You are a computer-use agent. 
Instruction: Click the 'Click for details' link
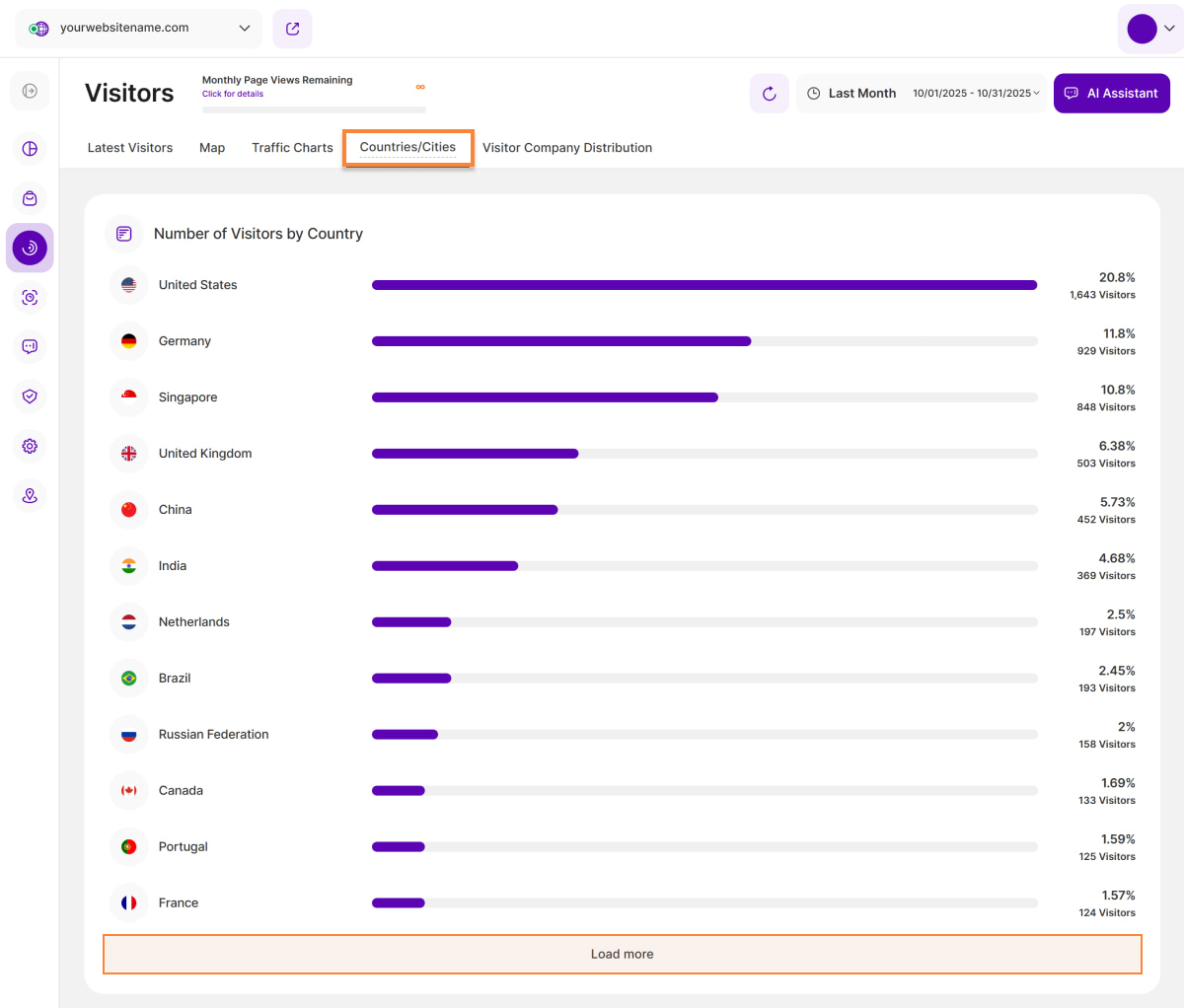tap(233, 95)
